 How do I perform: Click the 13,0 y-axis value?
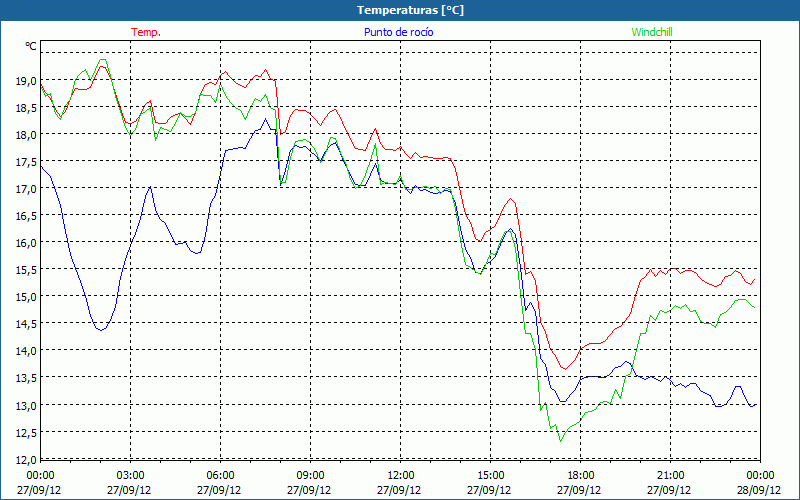pos(26,405)
